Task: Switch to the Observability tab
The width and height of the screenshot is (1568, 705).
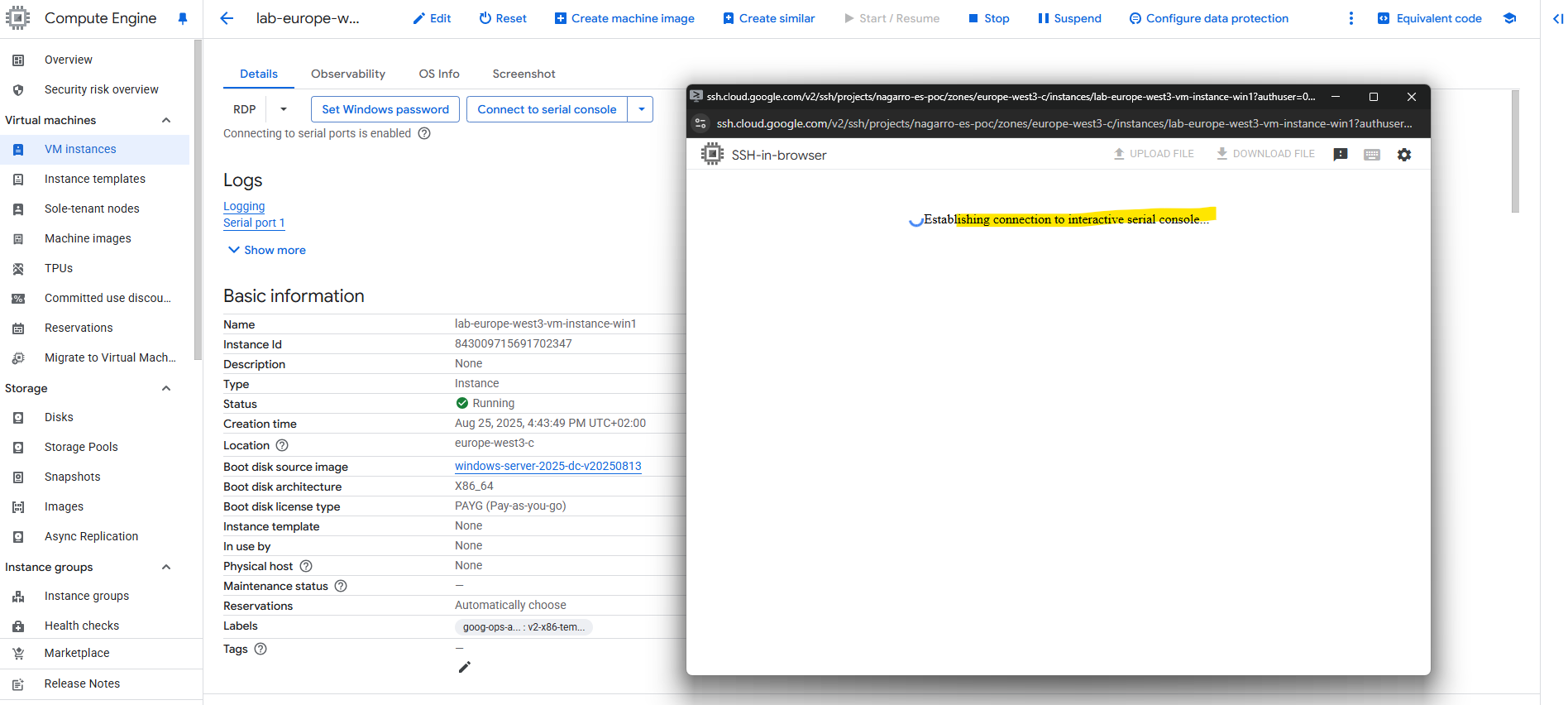Action: (x=348, y=74)
